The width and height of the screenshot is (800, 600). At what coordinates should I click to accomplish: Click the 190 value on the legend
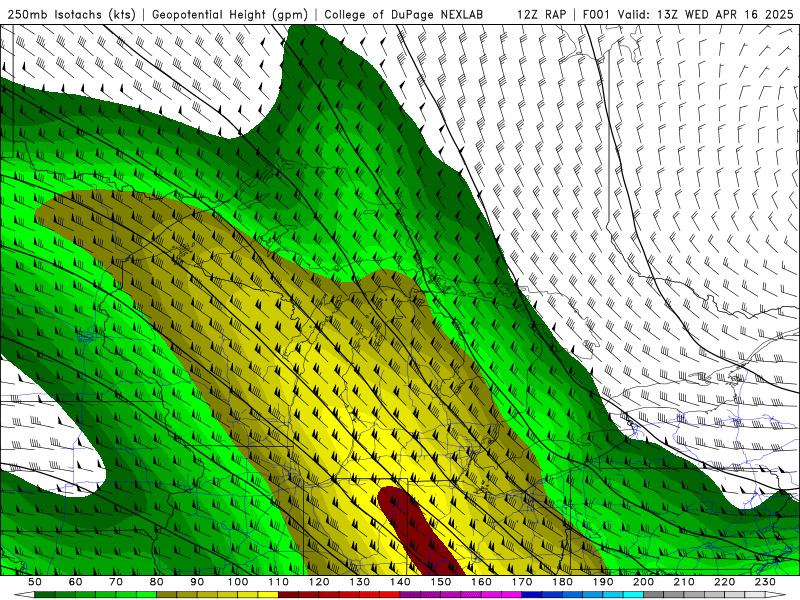pyautogui.click(x=603, y=582)
